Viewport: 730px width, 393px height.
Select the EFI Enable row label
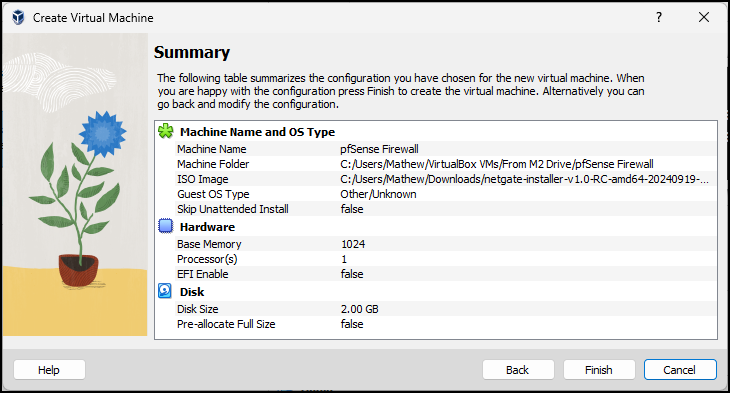(203, 274)
